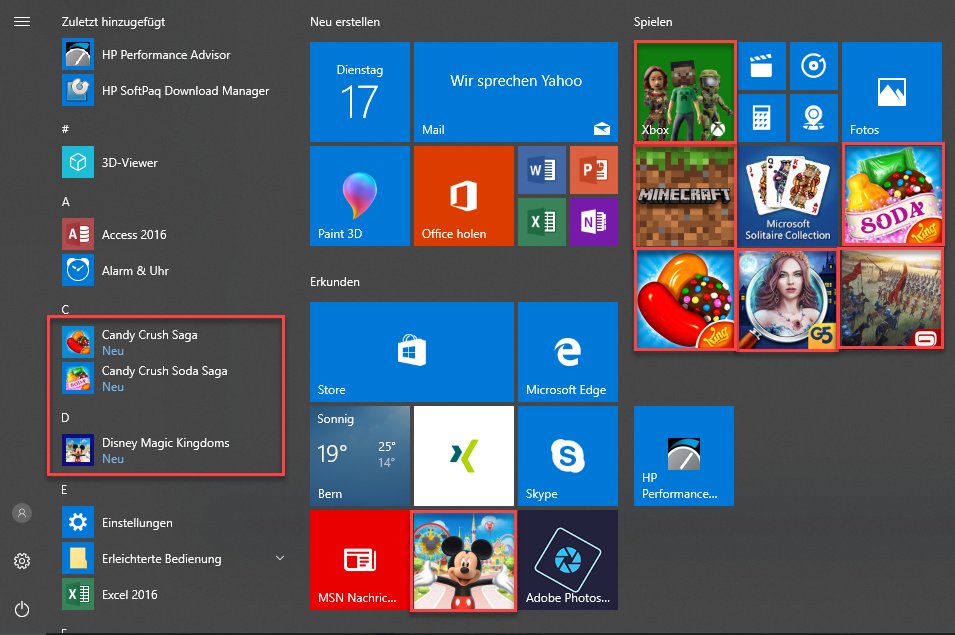The width and height of the screenshot is (955, 635).
Task: Click the Spielen group heading
Action: coord(653,22)
